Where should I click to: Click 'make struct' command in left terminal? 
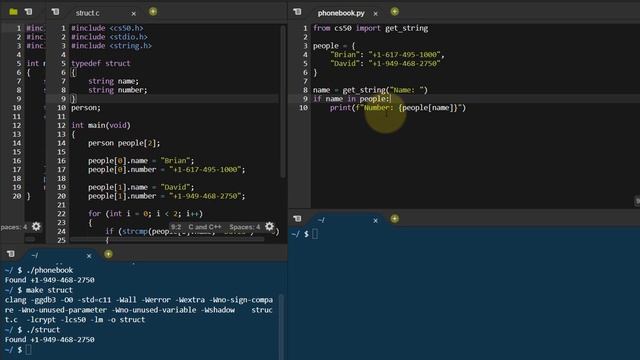[x=49, y=290]
